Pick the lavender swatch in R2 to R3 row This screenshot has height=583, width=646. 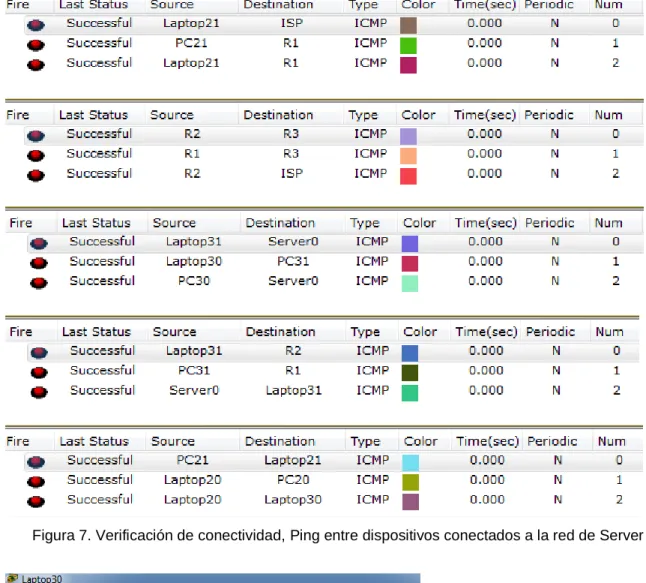click(408, 136)
